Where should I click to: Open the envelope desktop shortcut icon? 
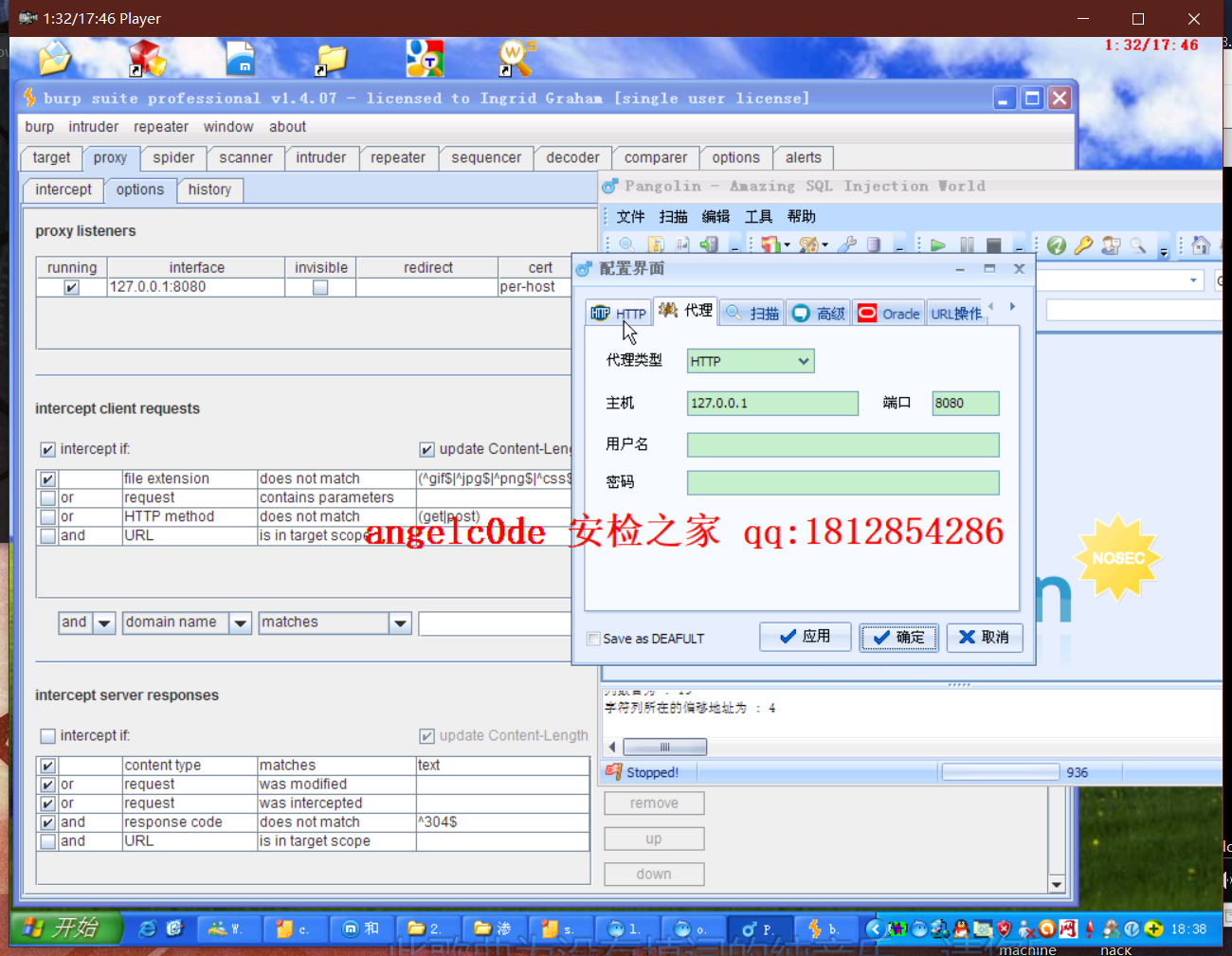[x=55, y=58]
